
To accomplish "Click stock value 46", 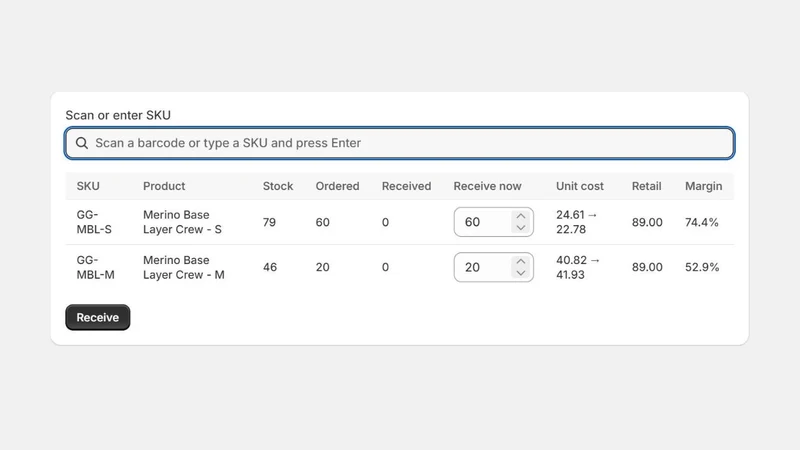I will point(270,267).
